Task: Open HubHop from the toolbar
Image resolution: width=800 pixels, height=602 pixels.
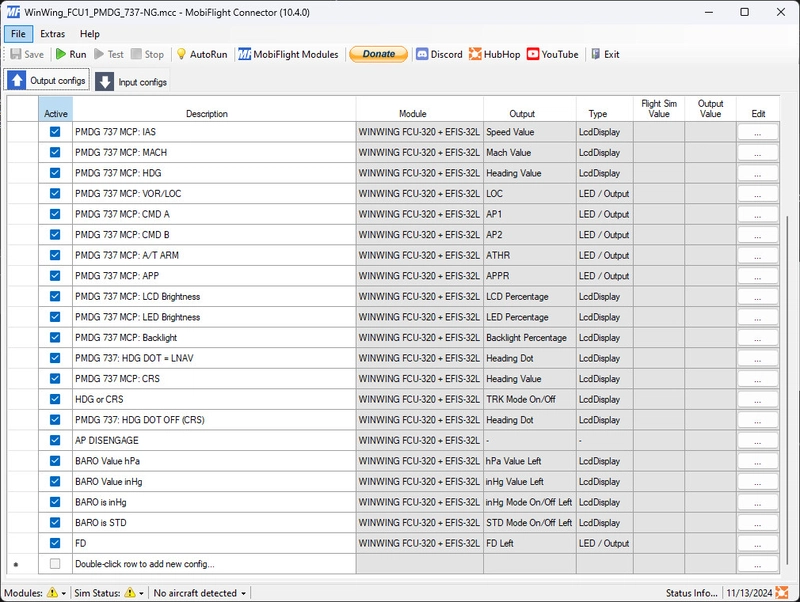Action: click(x=475, y=54)
